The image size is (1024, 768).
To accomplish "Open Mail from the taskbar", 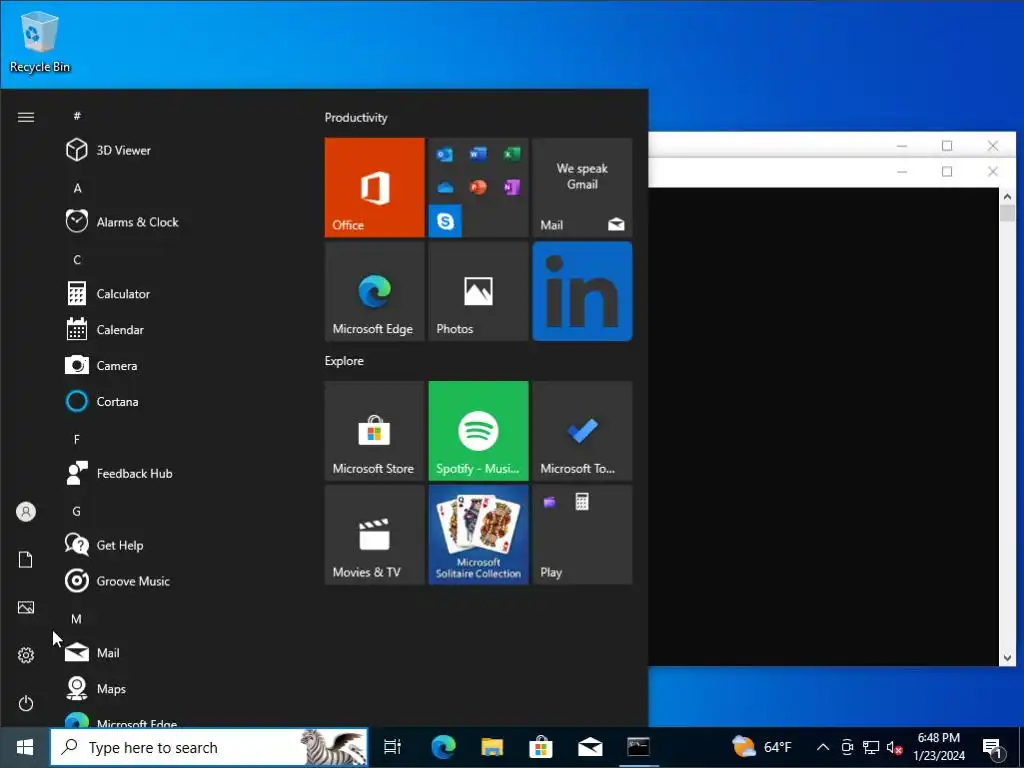I will (590, 747).
